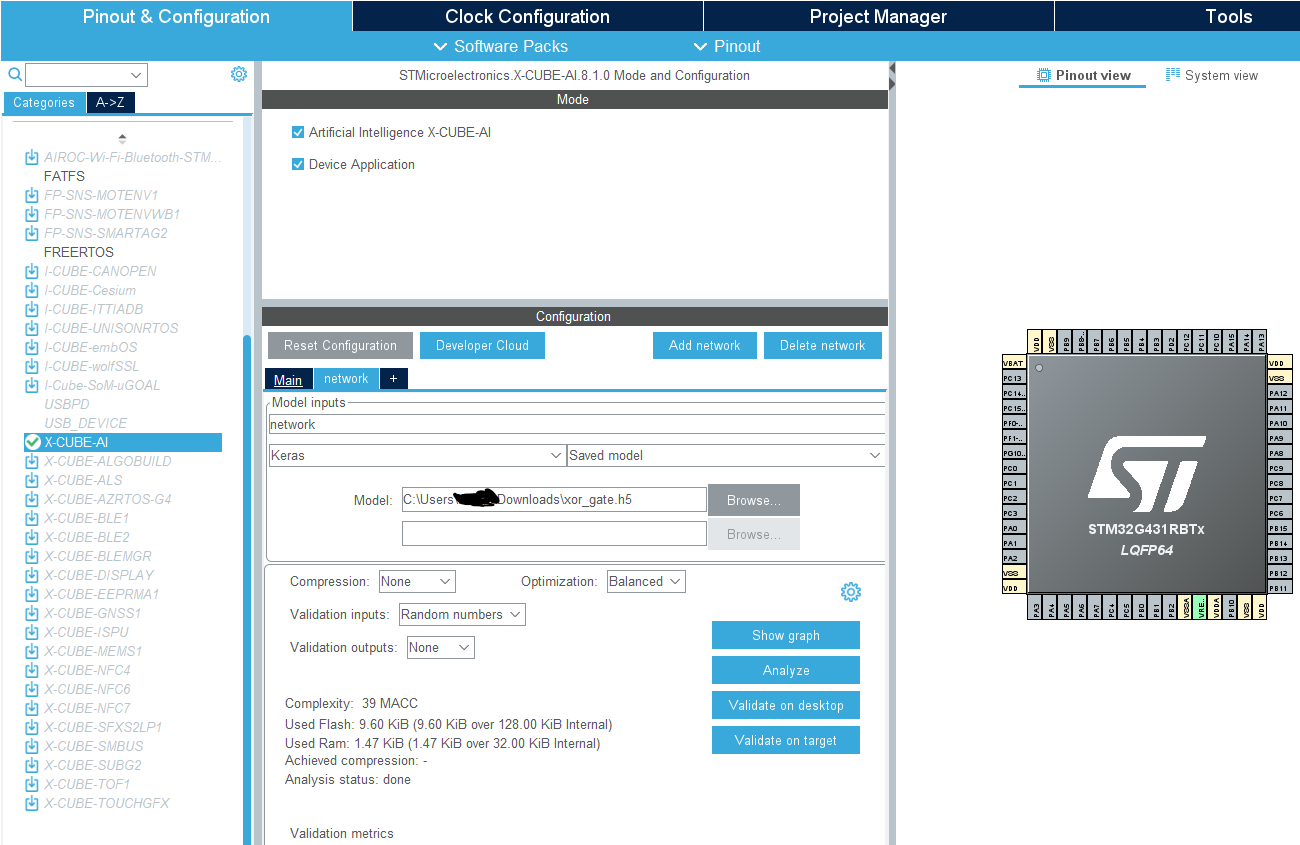Select the A->Z tab
This screenshot has width=1300, height=845.
111,102
